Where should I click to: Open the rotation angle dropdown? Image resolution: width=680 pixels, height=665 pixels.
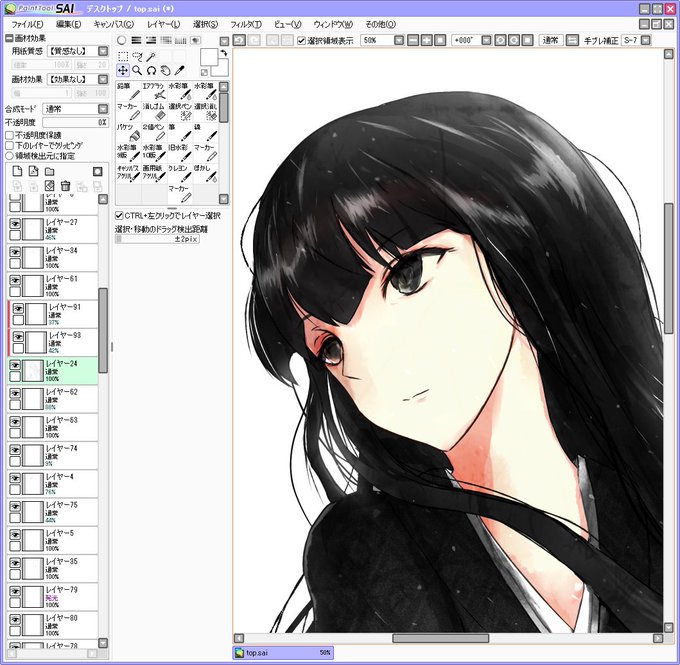[x=487, y=41]
